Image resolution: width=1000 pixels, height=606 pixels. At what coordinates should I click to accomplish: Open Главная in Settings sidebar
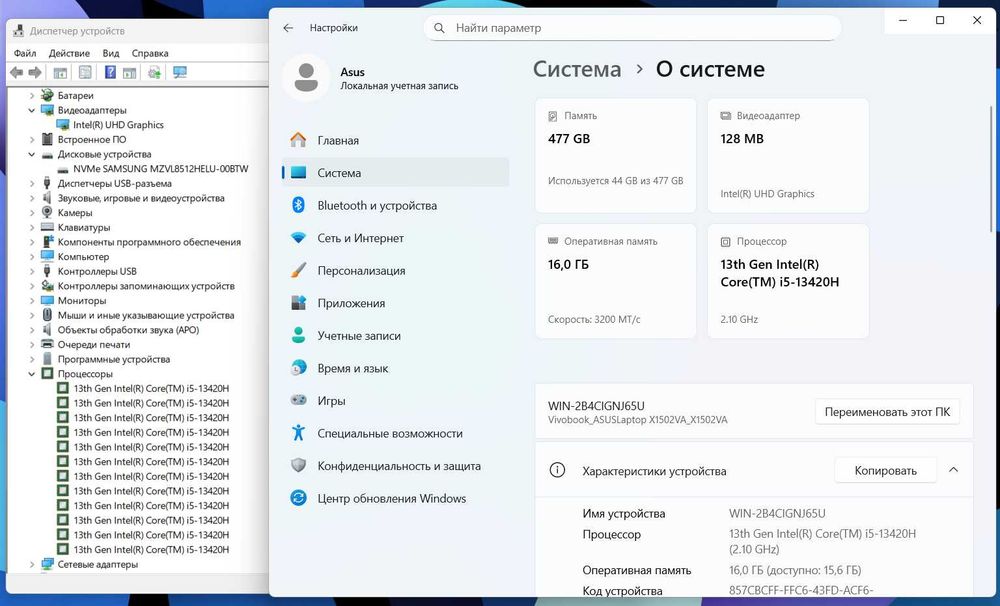(x=395, y=140)
